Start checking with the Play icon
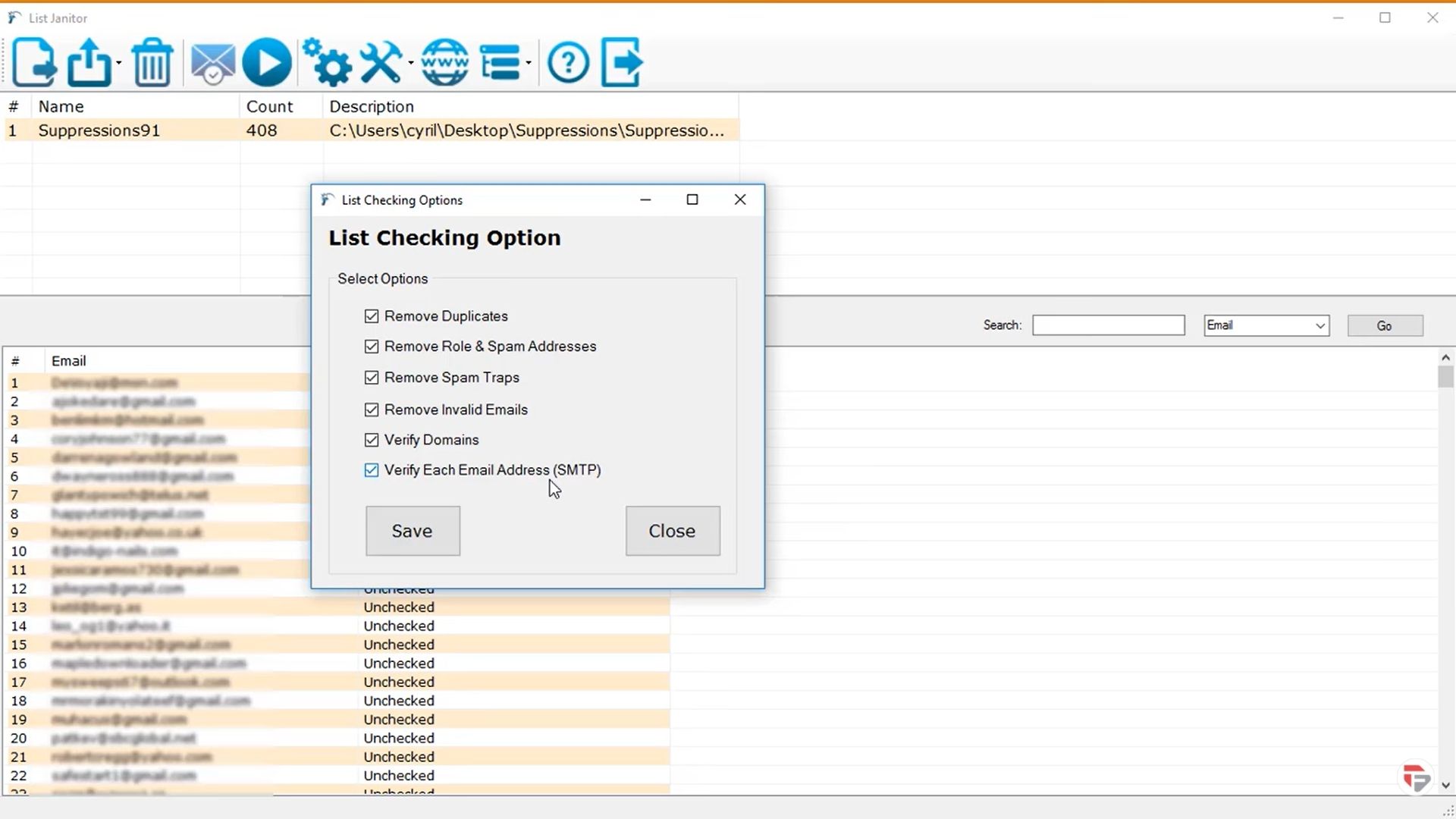Image resolution: width=1456 pixels, height=819 pixels. (x=267, y=62)
